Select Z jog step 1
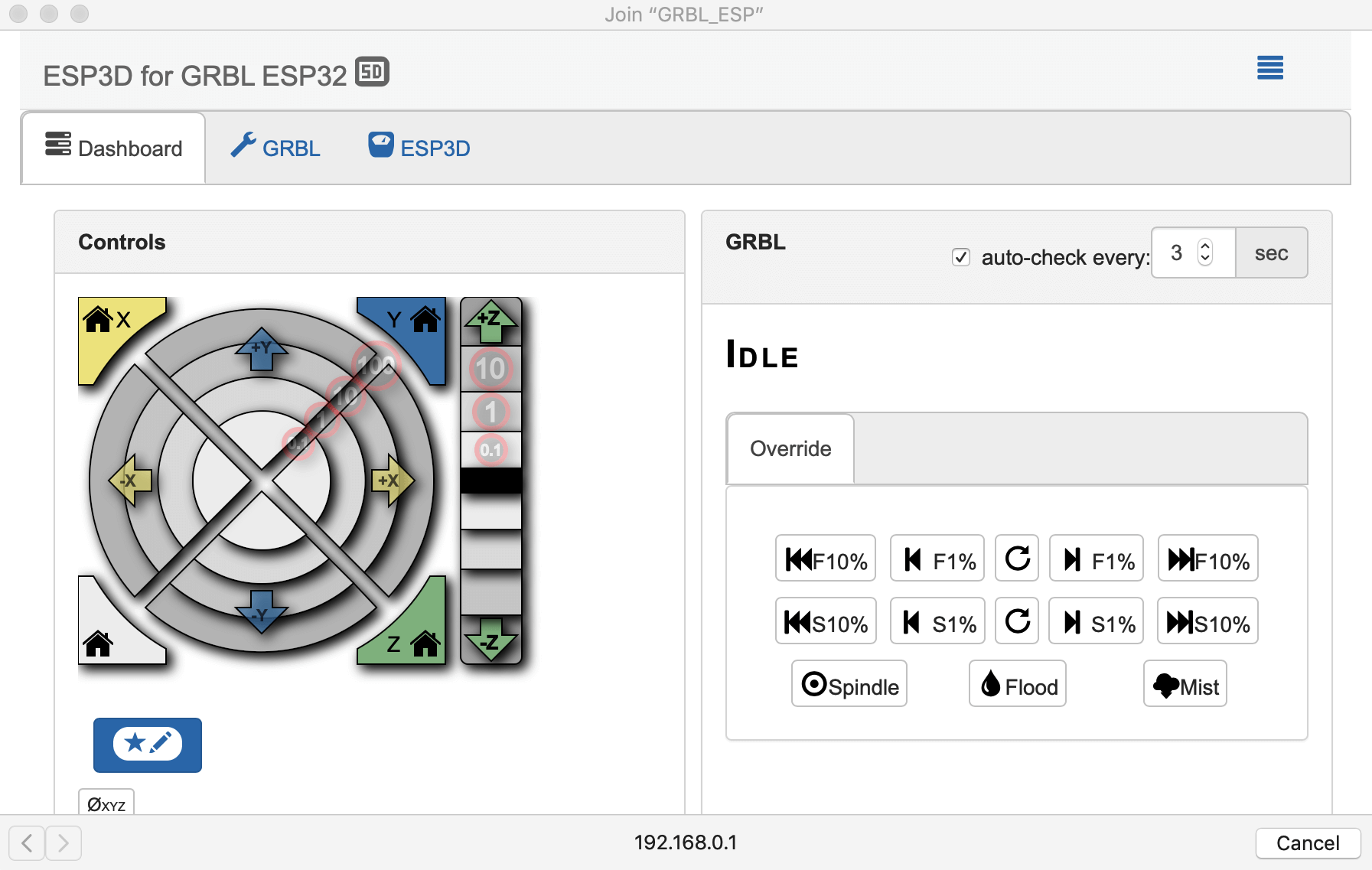Viewport: 1372px width, 870px height. [490, 412]
